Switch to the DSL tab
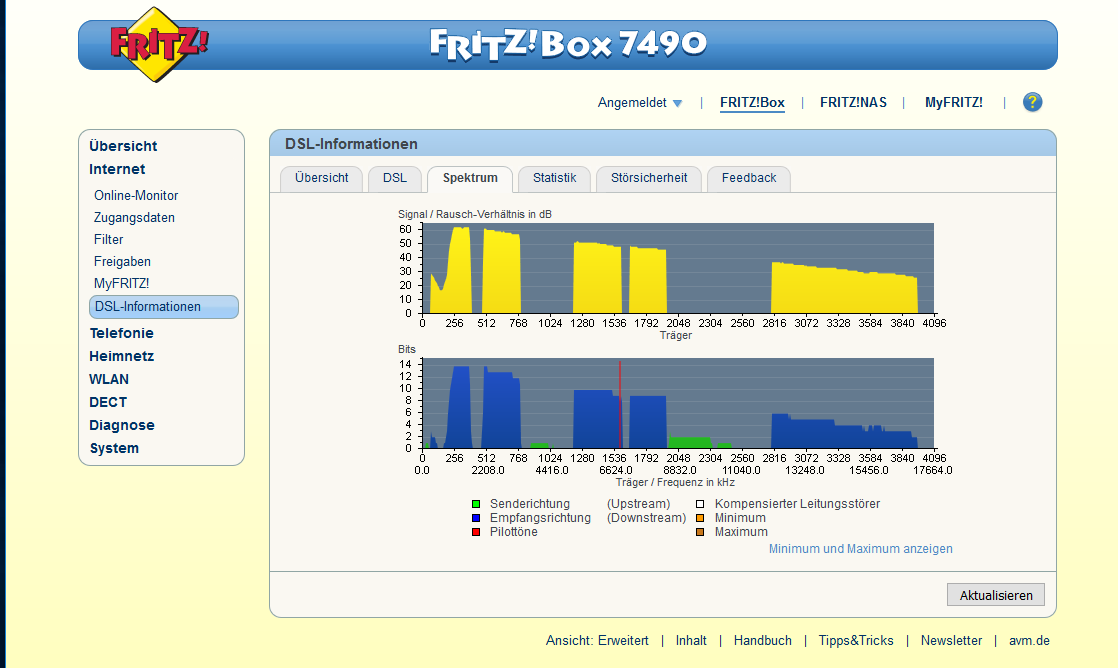Image resolution: width=1118 pixels, height=668 pixels. (394, 178)
